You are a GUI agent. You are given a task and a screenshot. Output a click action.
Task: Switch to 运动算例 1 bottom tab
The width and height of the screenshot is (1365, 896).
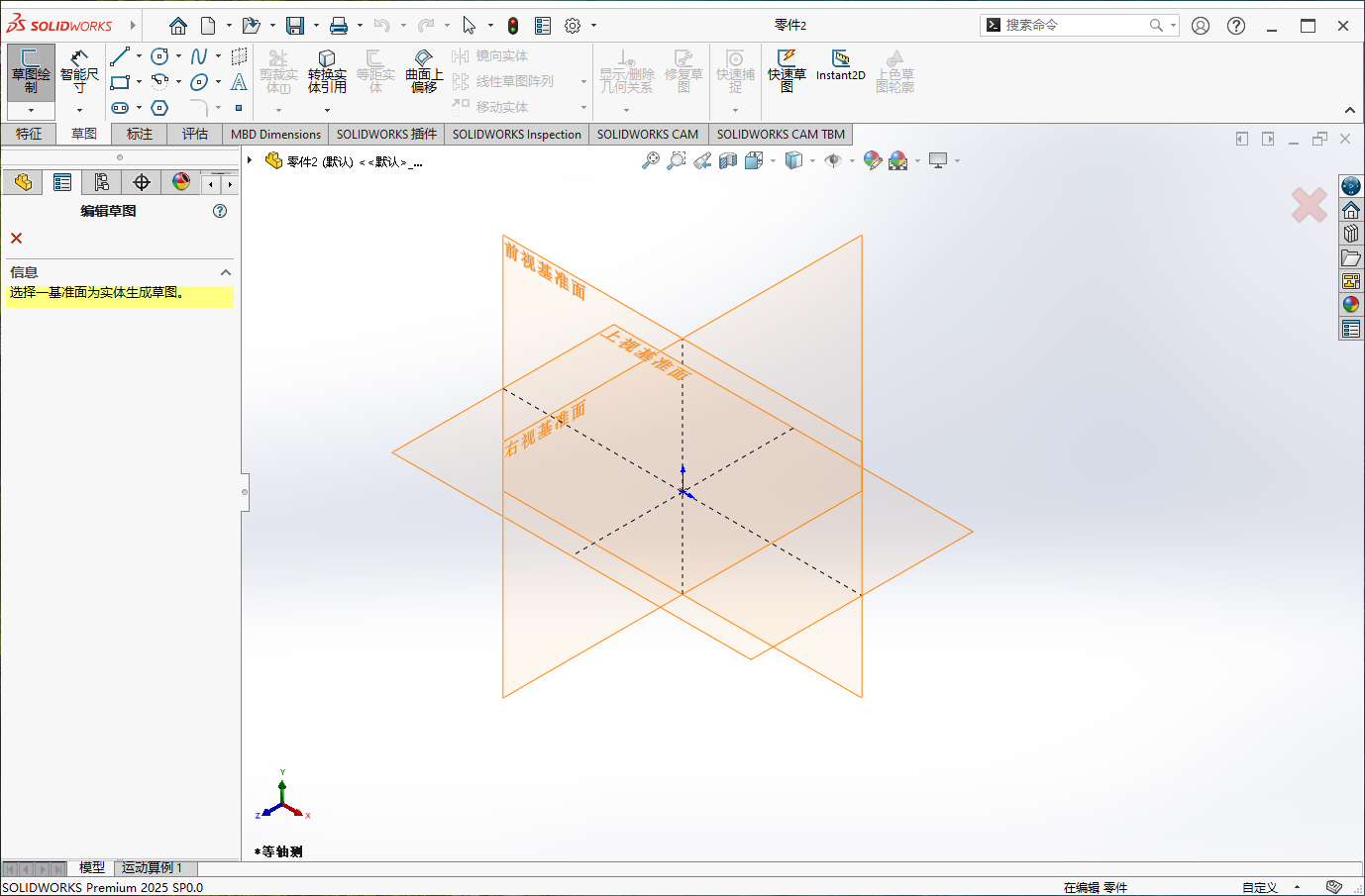tap(152, 867)
